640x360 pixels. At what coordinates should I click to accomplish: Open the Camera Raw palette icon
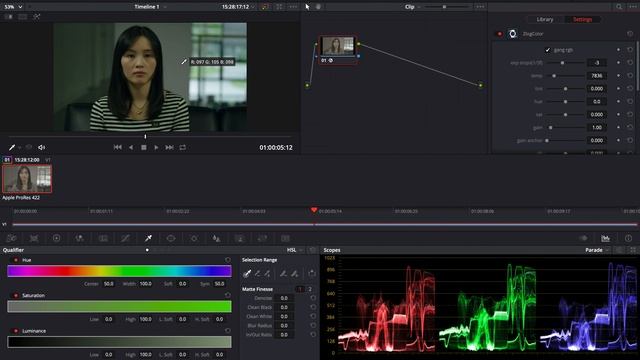[x=11, y=238]
